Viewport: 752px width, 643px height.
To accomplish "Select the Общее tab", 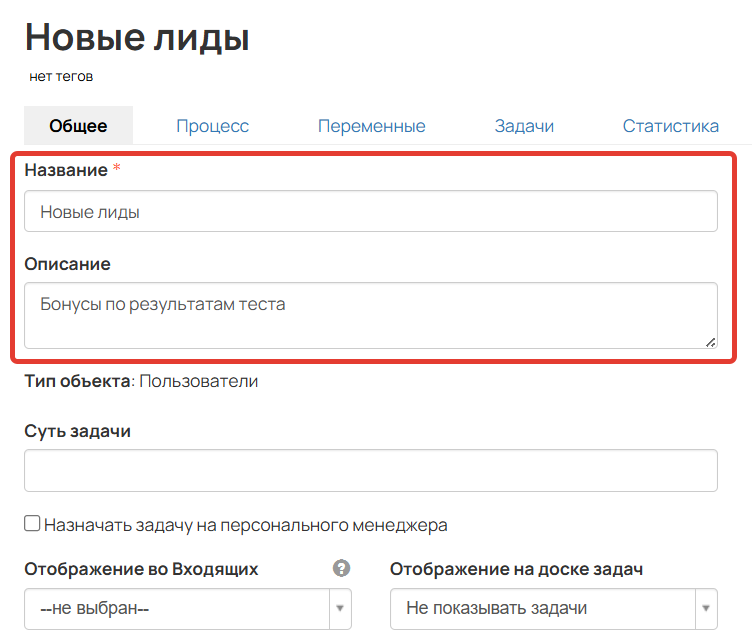I will (x=78, y=127).
